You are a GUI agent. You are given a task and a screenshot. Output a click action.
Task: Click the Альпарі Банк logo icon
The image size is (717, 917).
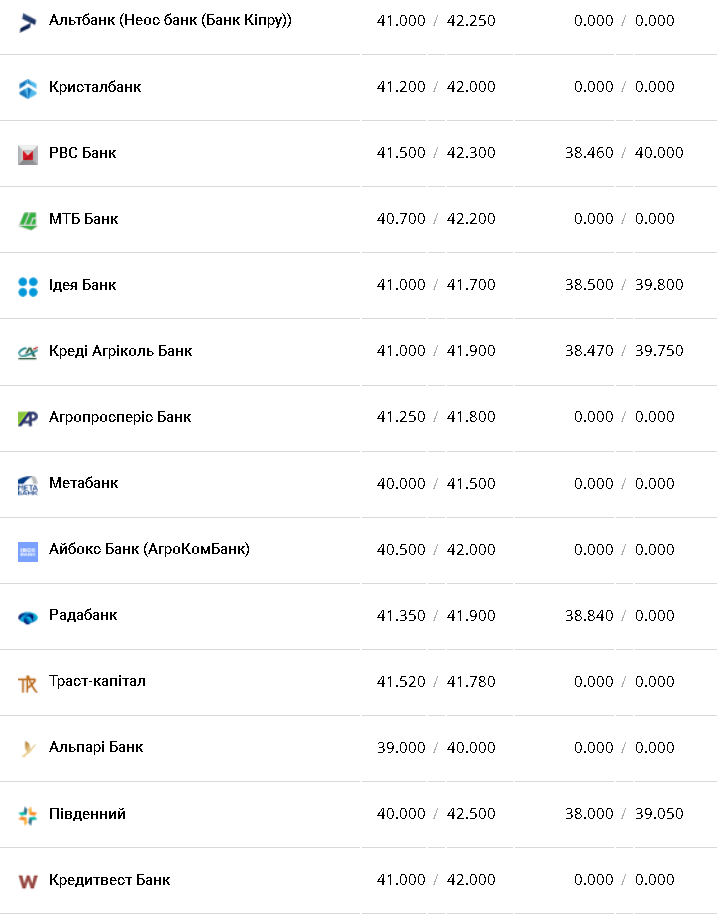[28, 749]
